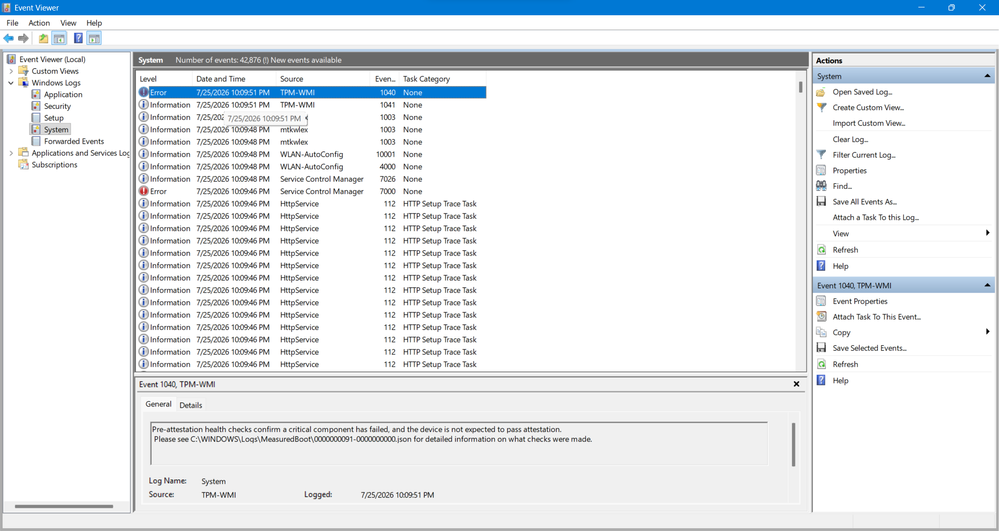Select the WLAN-AutoConfig event 10001 row

point(312,154)
